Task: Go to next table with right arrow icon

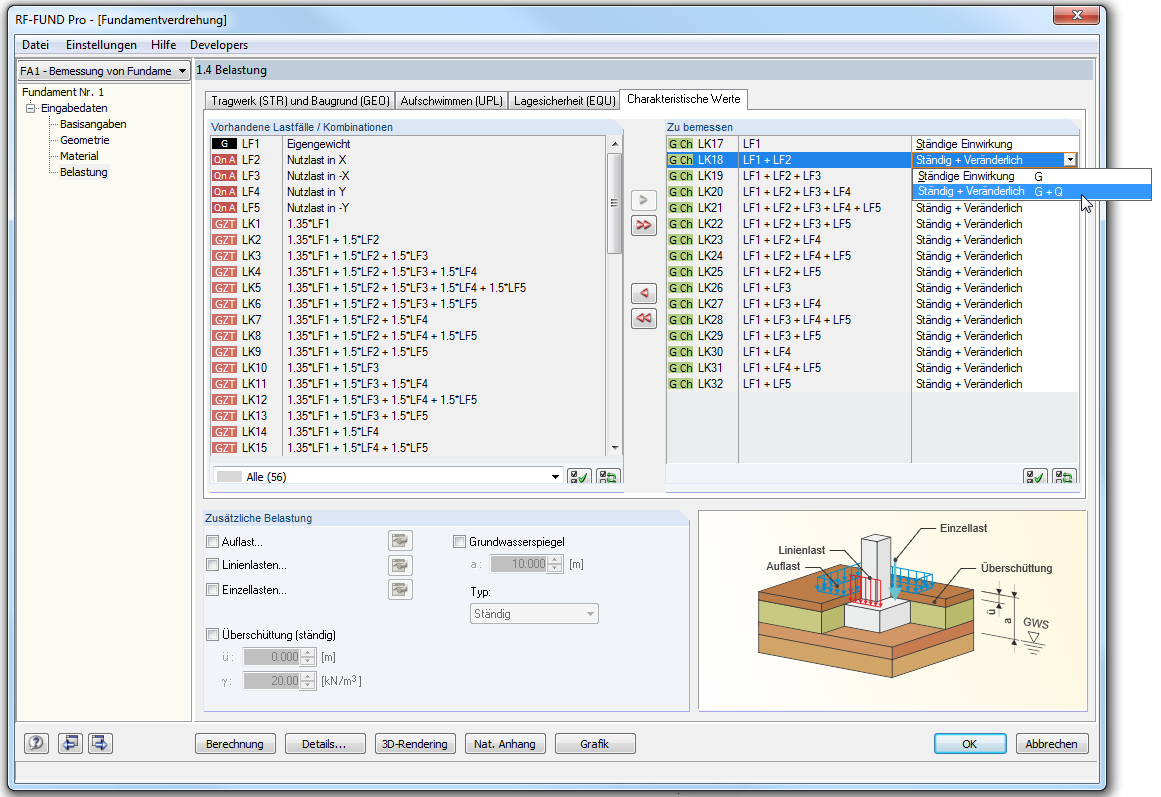Action: tap(100, 743)
